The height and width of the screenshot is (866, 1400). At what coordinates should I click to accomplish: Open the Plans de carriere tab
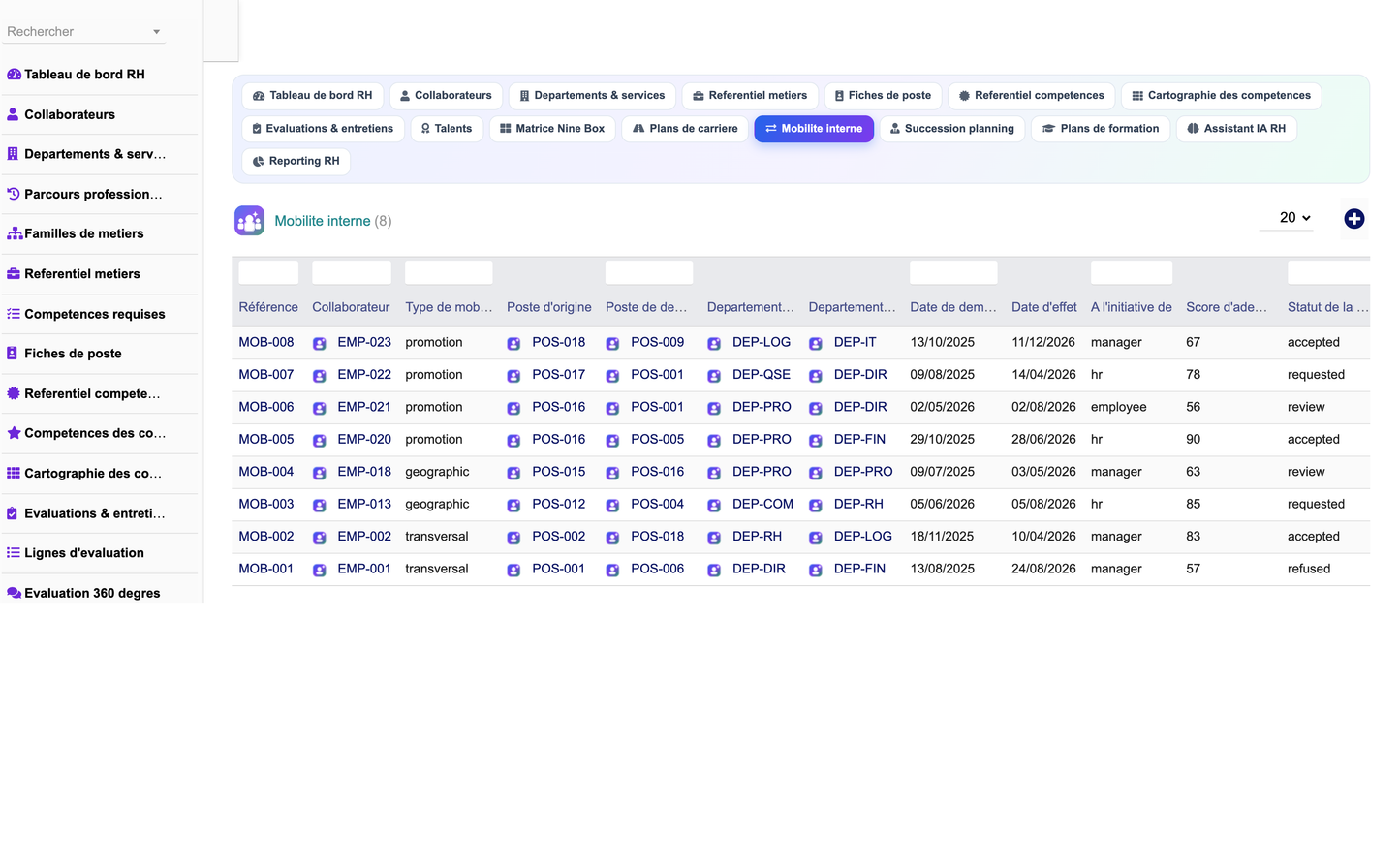685,129
